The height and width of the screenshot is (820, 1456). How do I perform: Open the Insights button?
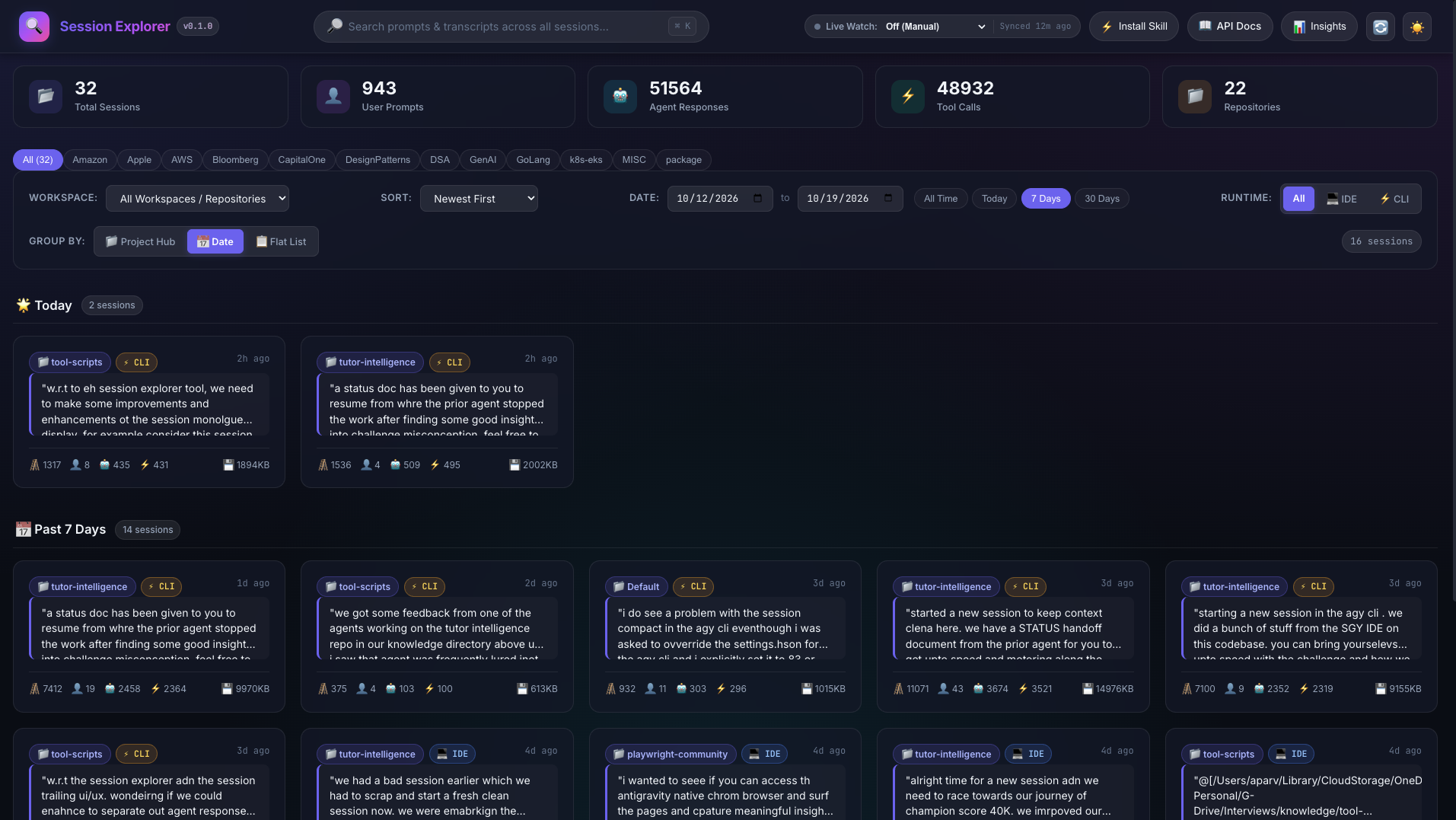point(1318,26)
